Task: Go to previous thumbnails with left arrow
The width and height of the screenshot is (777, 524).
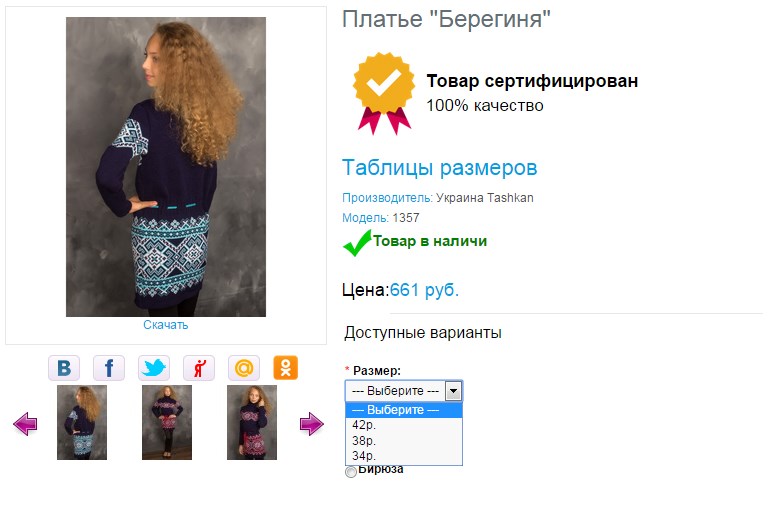Action: click(25, 424)
